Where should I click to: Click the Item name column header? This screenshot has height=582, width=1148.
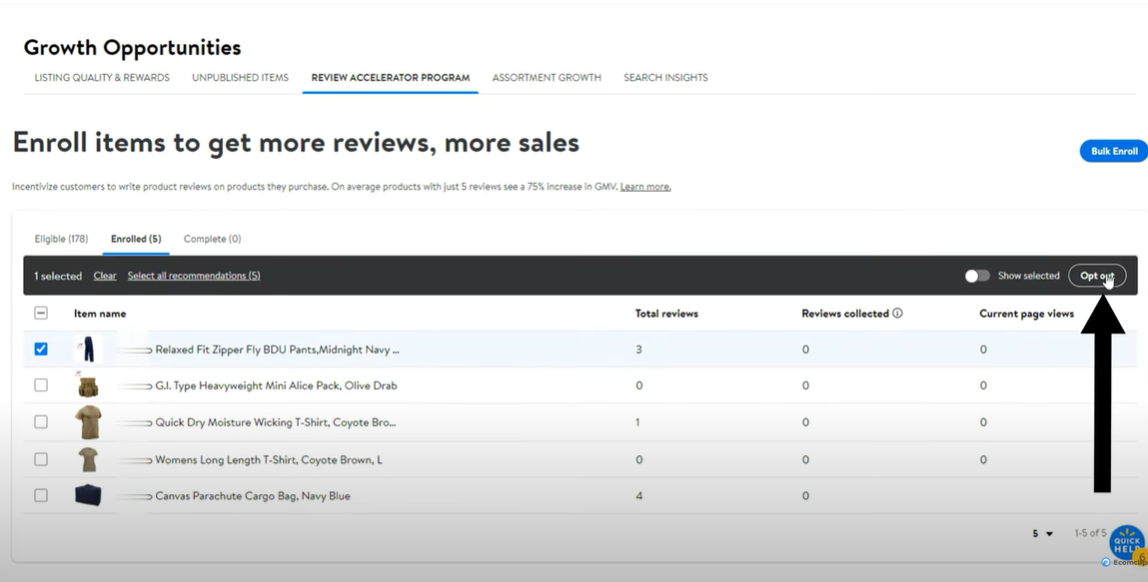[x=100, y=313]
